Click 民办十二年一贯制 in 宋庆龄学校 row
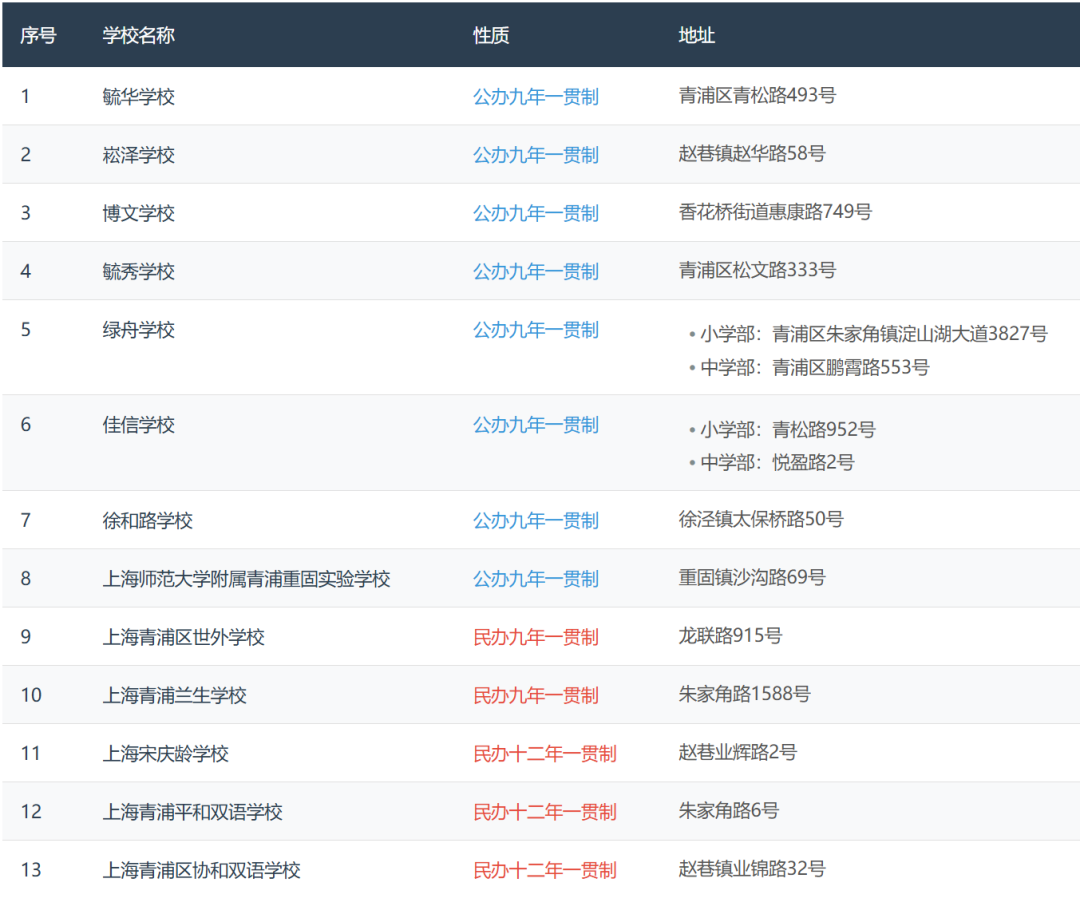This screenshot has width=1080, height=922. (545, 753)
